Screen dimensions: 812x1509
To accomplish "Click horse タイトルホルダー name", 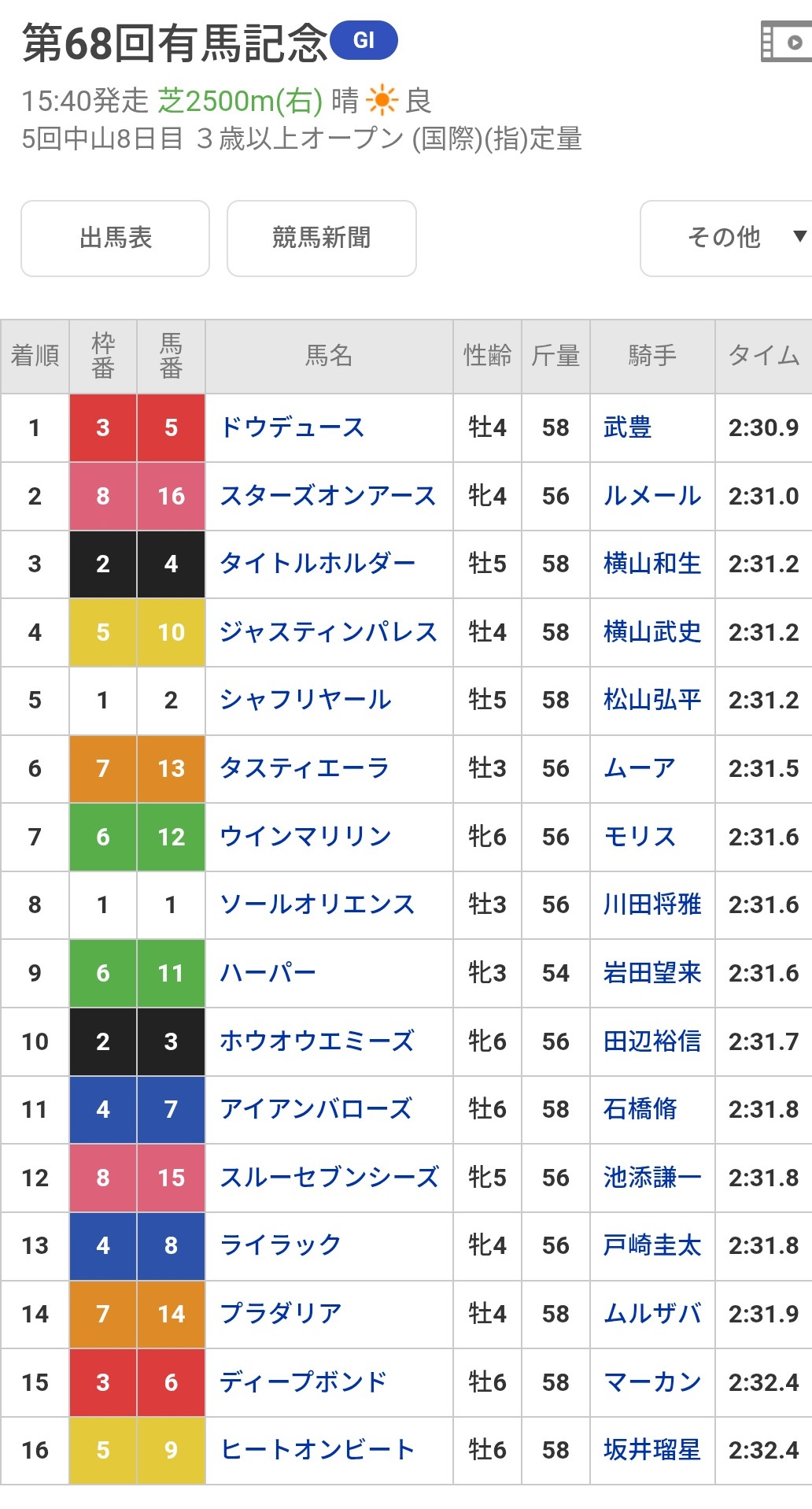I will point(317,564).
